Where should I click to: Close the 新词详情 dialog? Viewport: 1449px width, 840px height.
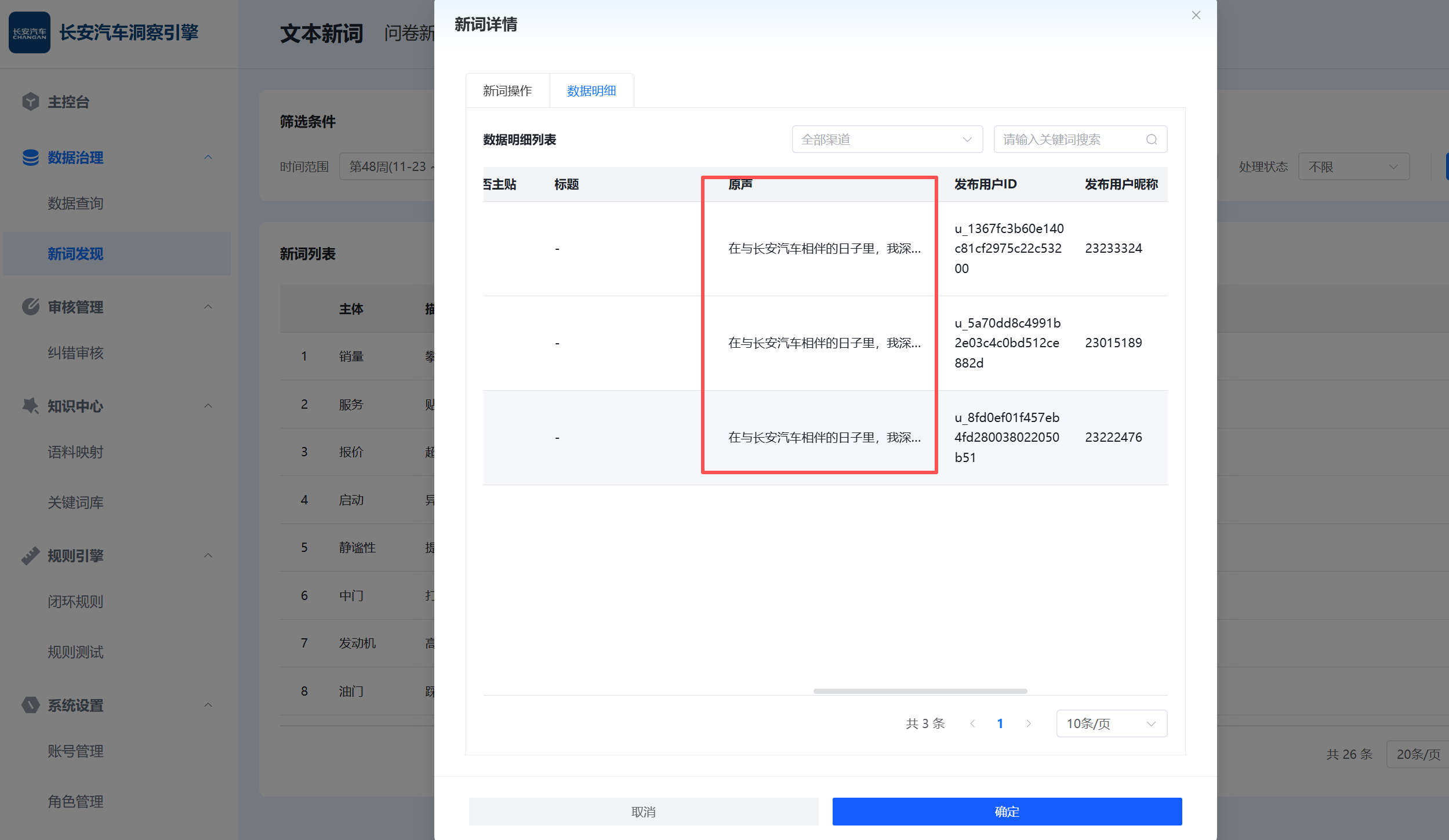tap(1196, 16)
